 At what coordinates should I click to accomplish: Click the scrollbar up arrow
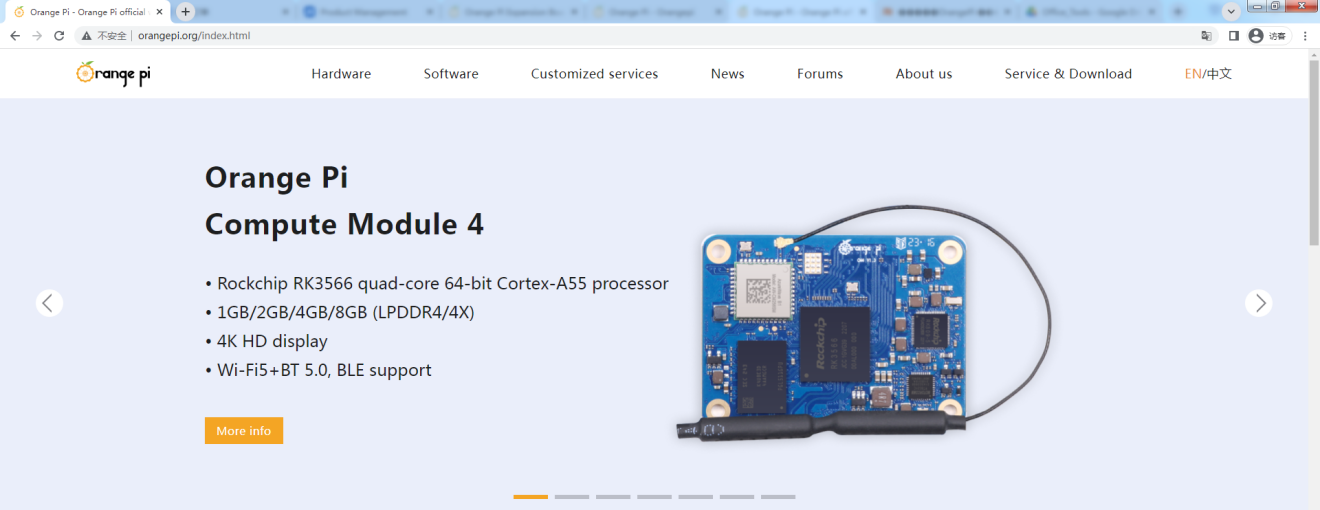pyautogui.click(x=1314, y=54)
